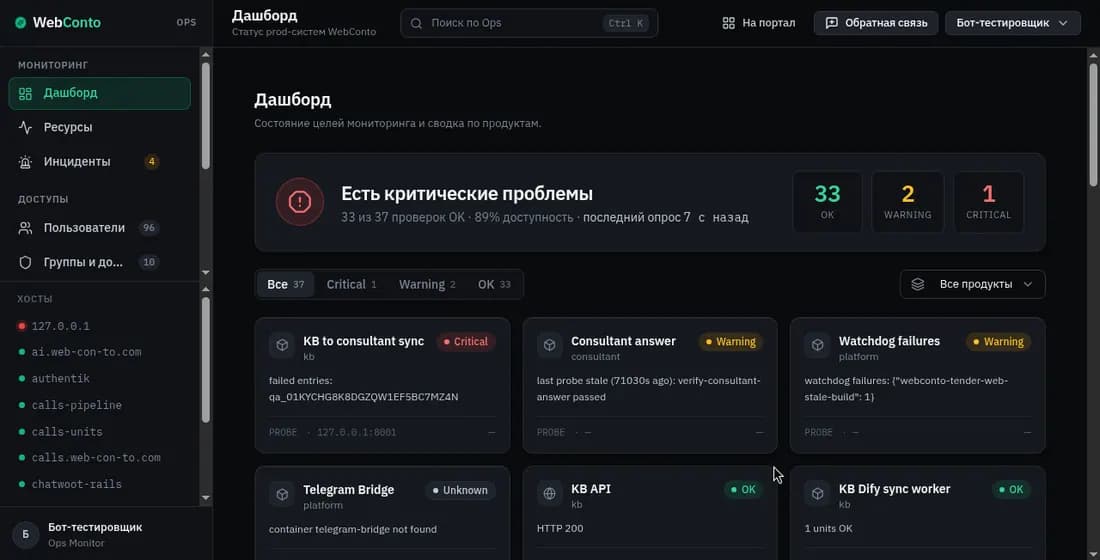
Task: Select host calls-units
Action: point(67,432)
